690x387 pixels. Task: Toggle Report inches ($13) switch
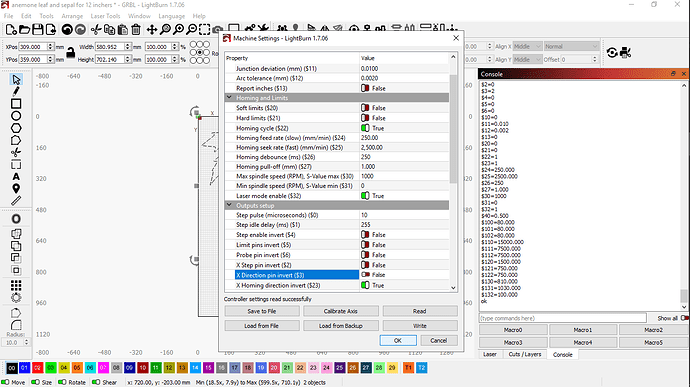pos(365,88)
